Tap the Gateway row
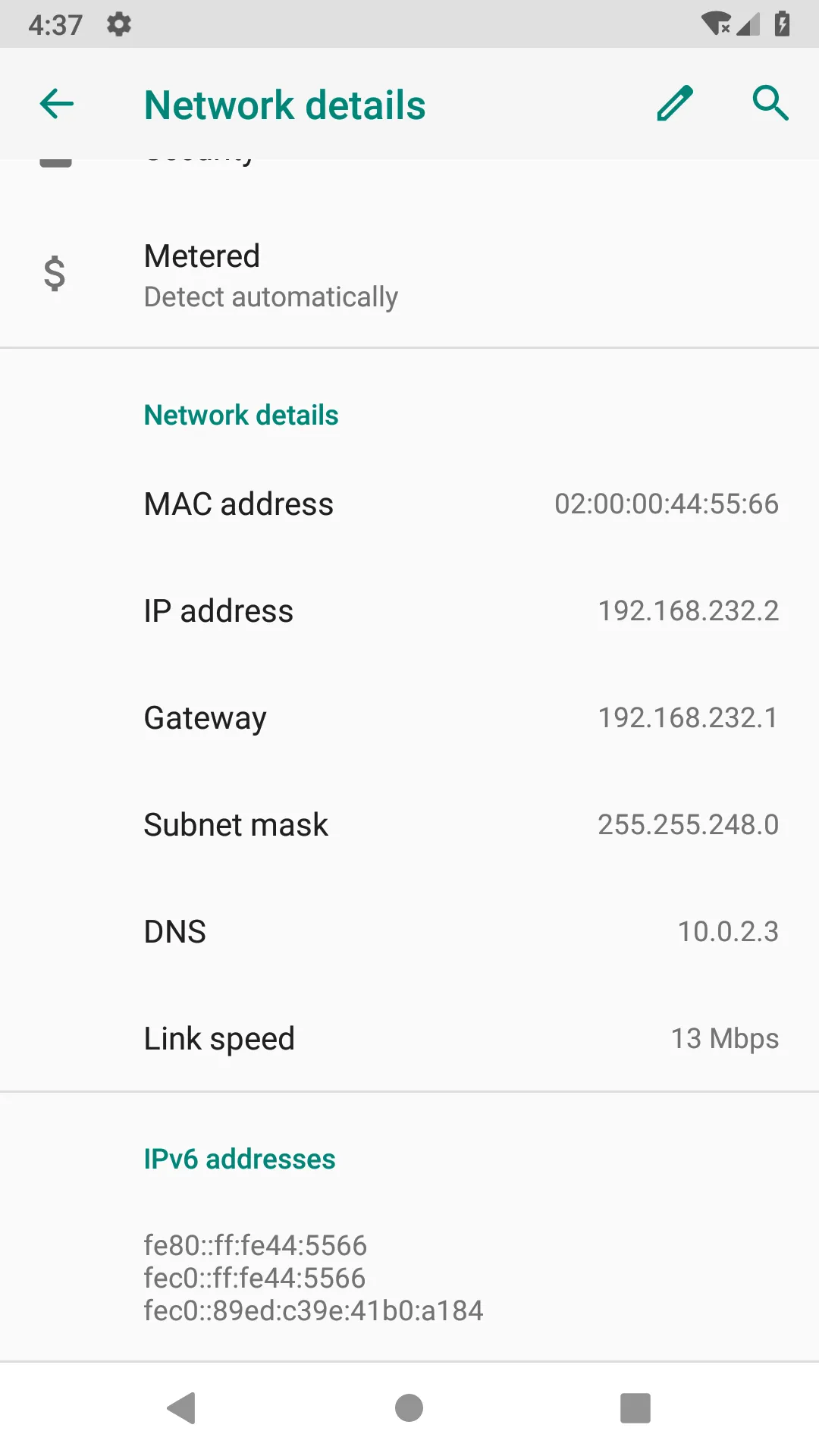The image size is (819, 1456). click(409, 718)
